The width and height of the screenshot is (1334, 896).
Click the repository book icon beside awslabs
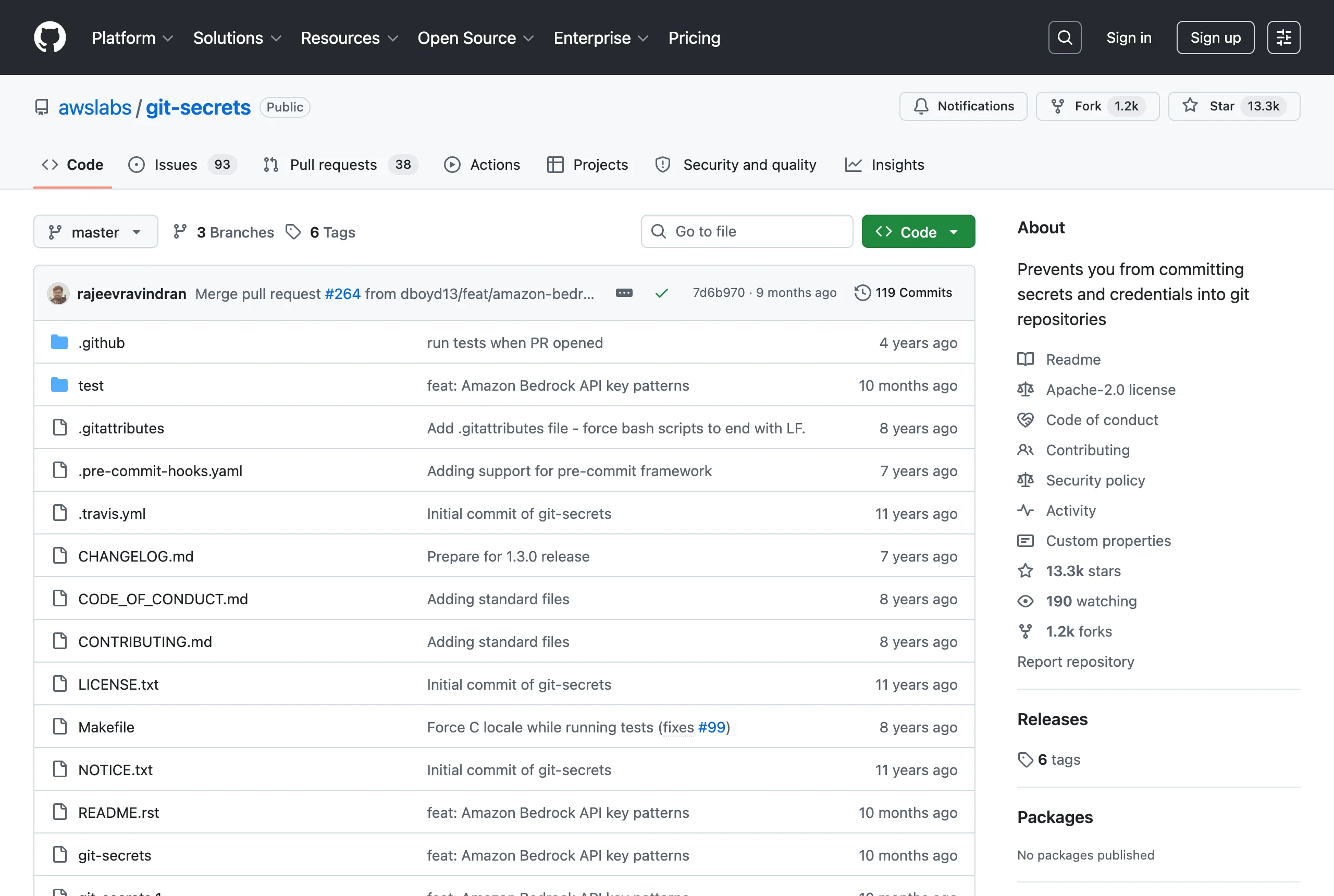(42, 107)
